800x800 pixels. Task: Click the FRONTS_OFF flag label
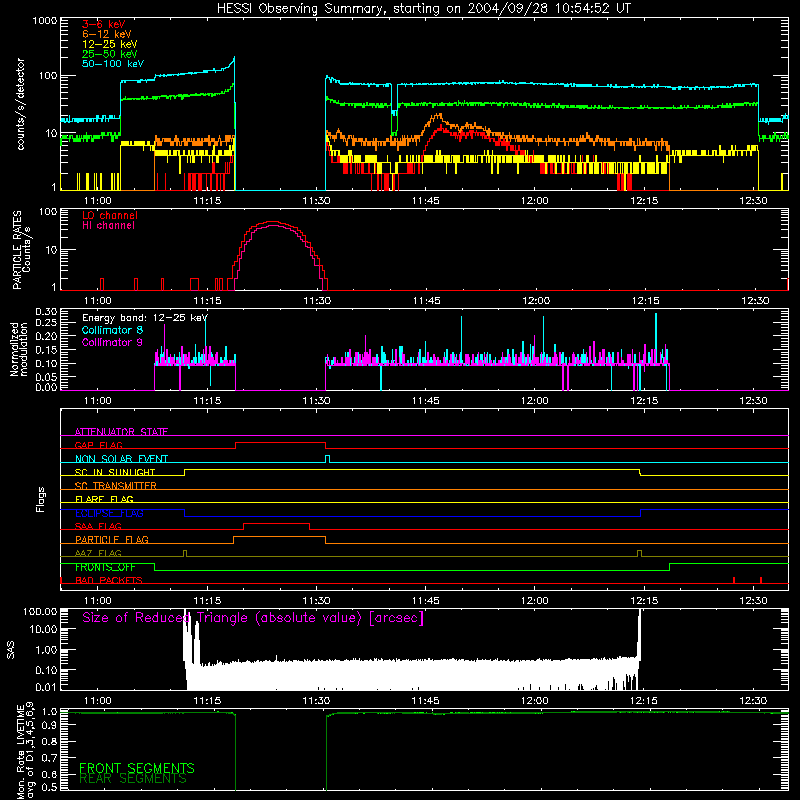tap(105, 567)
